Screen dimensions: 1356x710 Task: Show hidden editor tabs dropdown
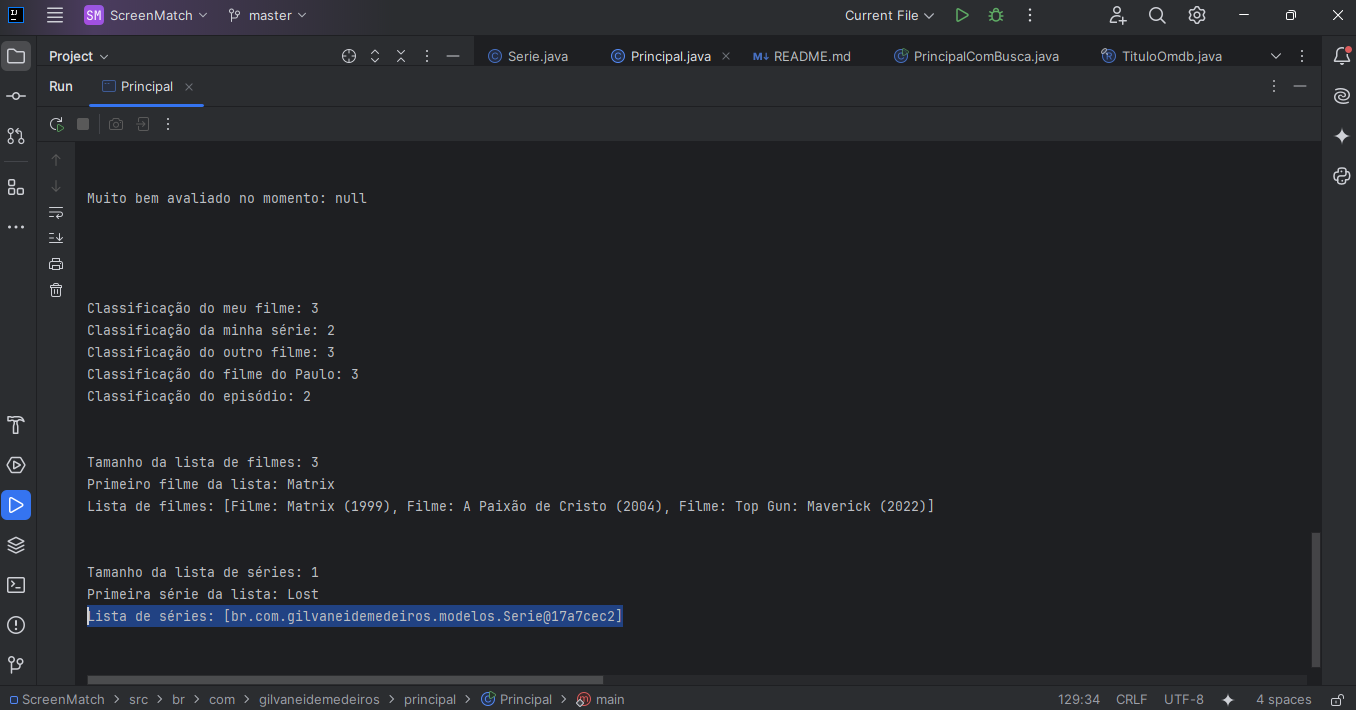pyautogui.click(x=1275, y=56)
